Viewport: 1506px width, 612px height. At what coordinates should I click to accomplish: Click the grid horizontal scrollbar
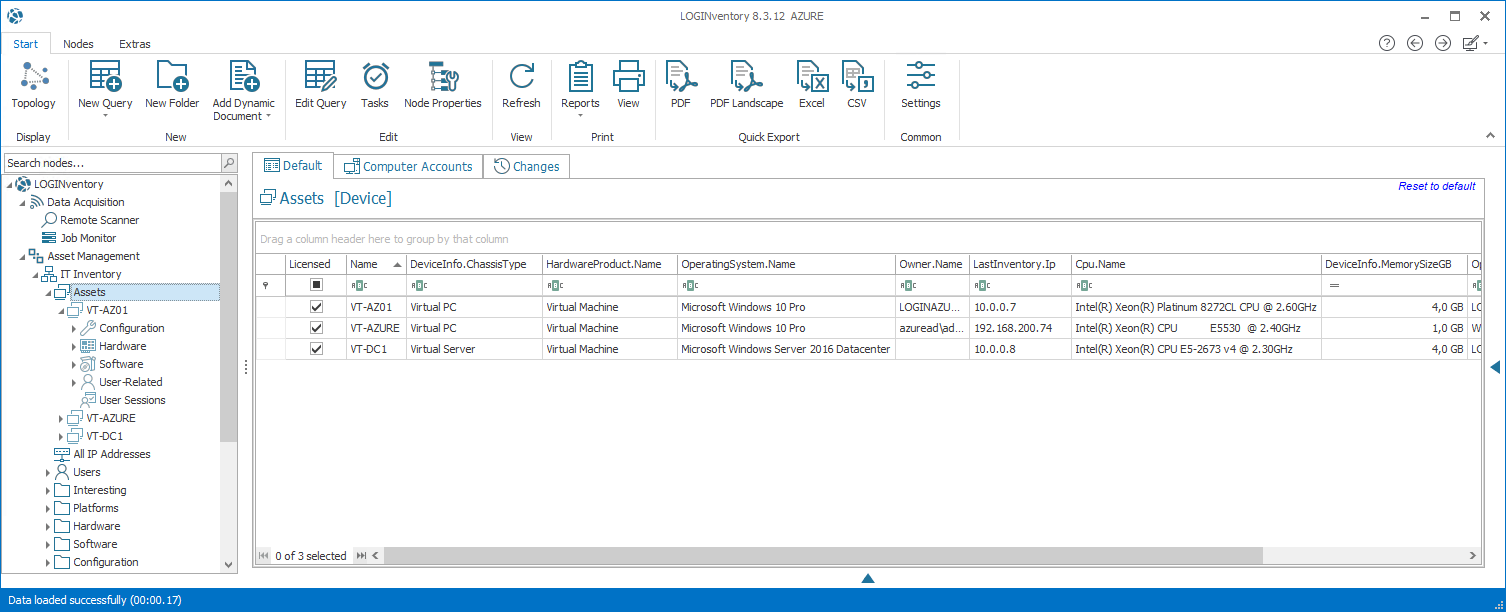pos(823,556)
